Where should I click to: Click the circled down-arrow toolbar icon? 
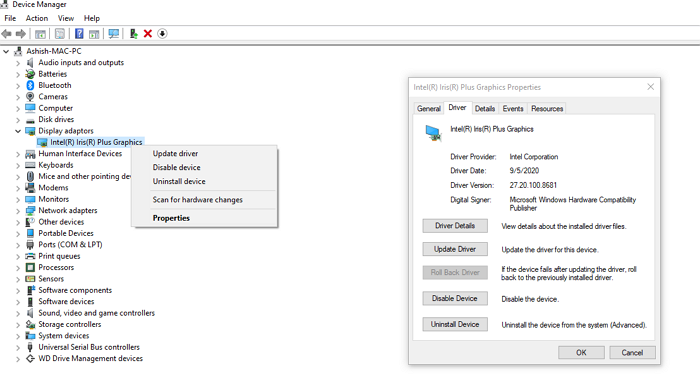[x=162, y=33]
